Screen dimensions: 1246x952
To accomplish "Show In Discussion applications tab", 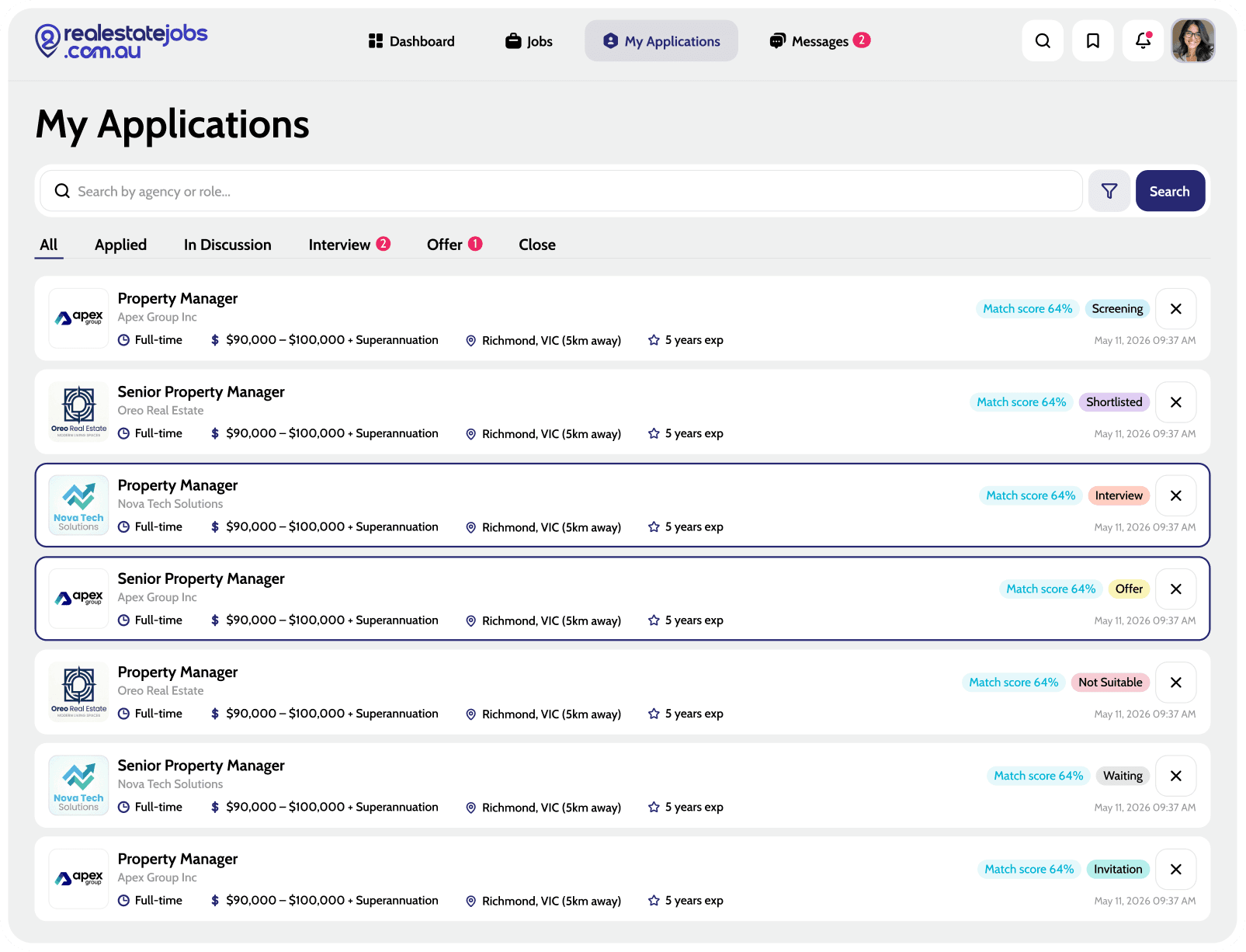I will tap(227, 245).
